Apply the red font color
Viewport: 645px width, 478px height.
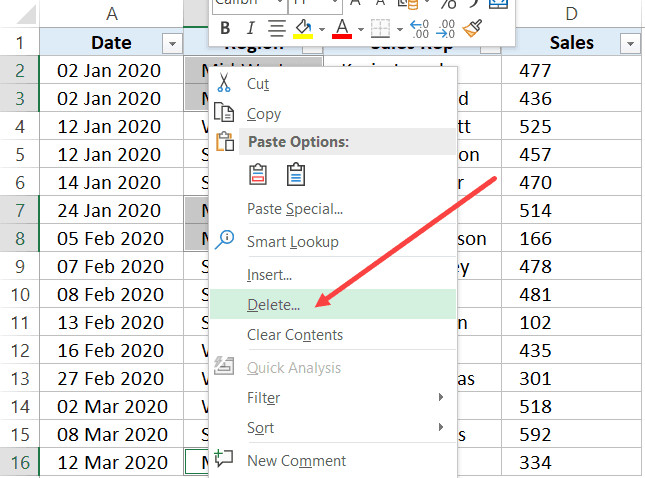(342, 28)
